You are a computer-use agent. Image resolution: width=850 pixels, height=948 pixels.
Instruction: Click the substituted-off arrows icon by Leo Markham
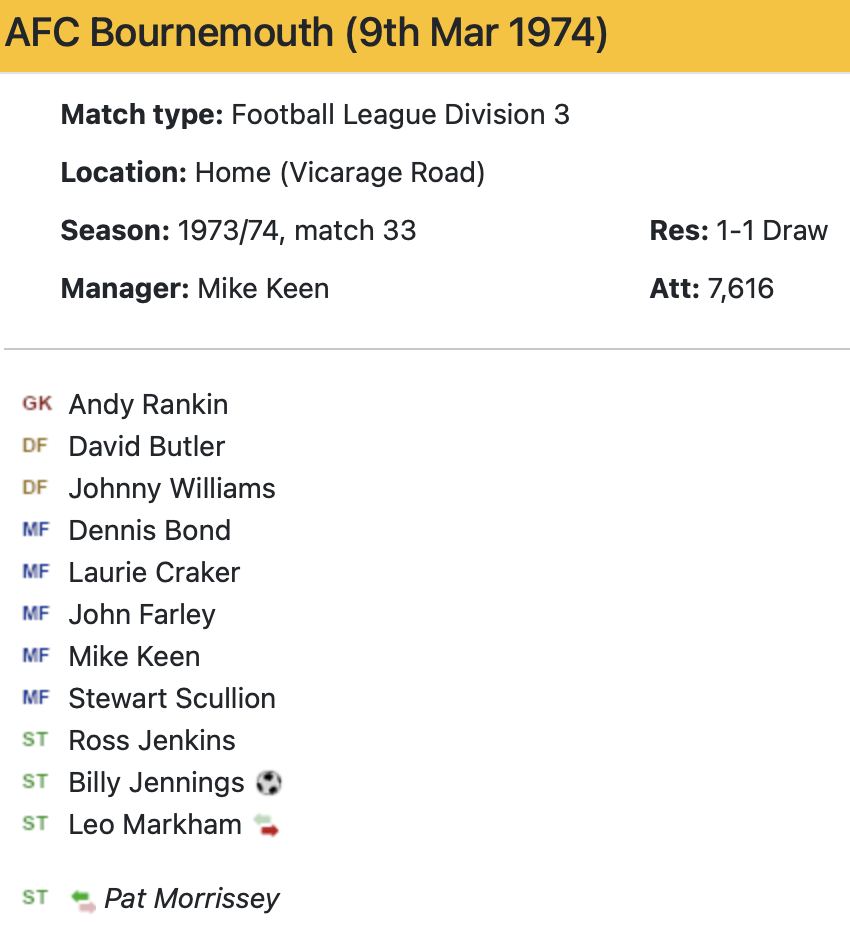tap(266, 825)
